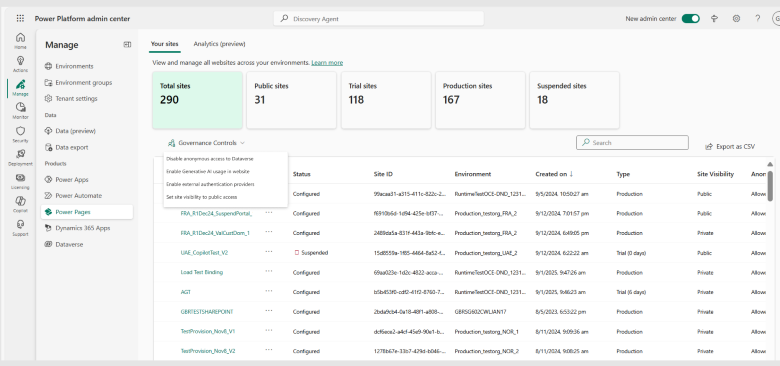Click the scrollbar up arrow
The width and height of the screenshot is (780, 366).
(x=770, y=164)
